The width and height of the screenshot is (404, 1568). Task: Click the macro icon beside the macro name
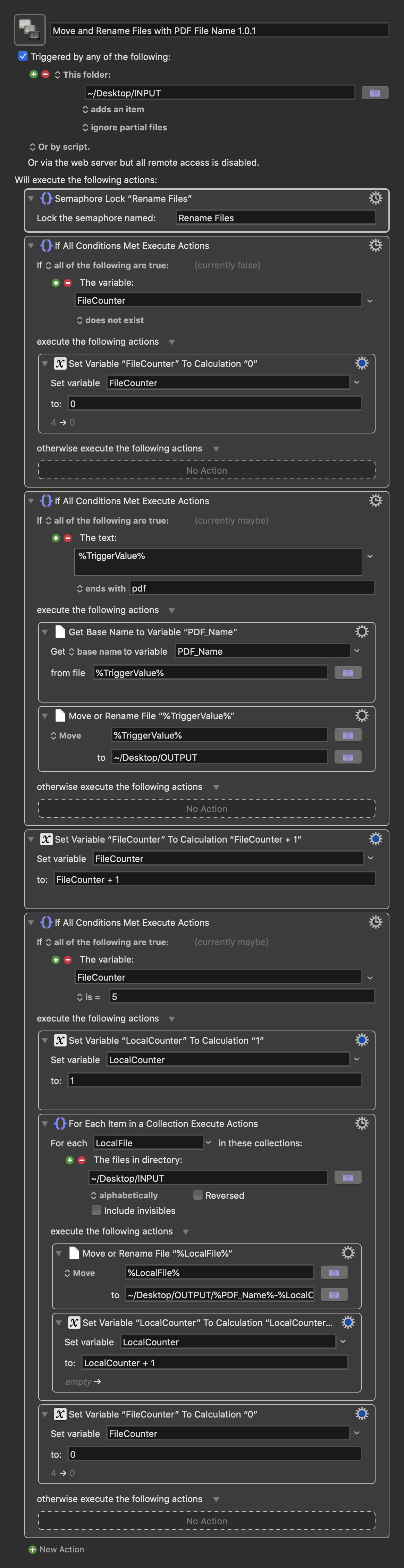click(x=29, y=30)
